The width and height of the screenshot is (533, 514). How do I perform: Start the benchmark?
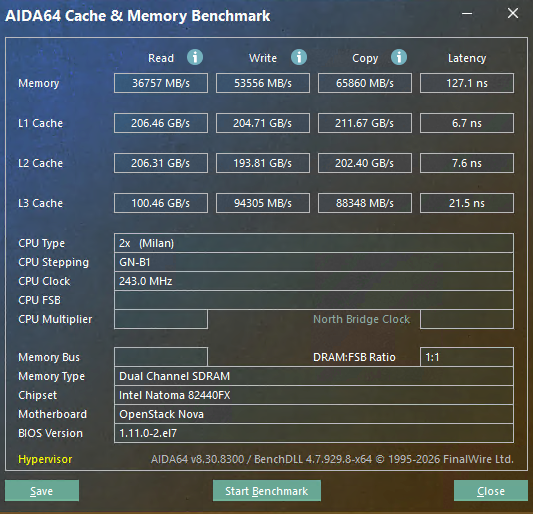[267, 491]
